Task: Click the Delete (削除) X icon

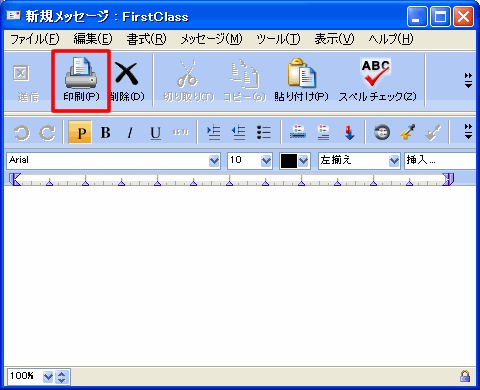Action: 126,73
